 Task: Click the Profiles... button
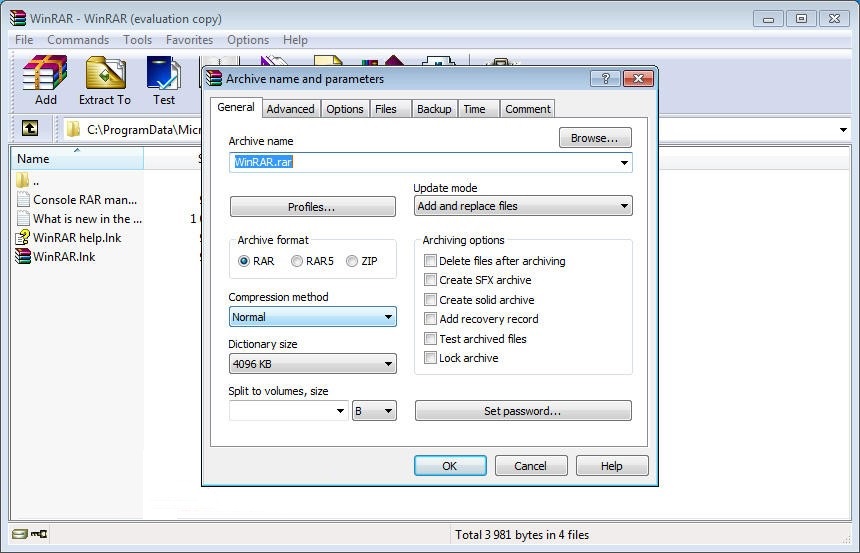point(312,207)
